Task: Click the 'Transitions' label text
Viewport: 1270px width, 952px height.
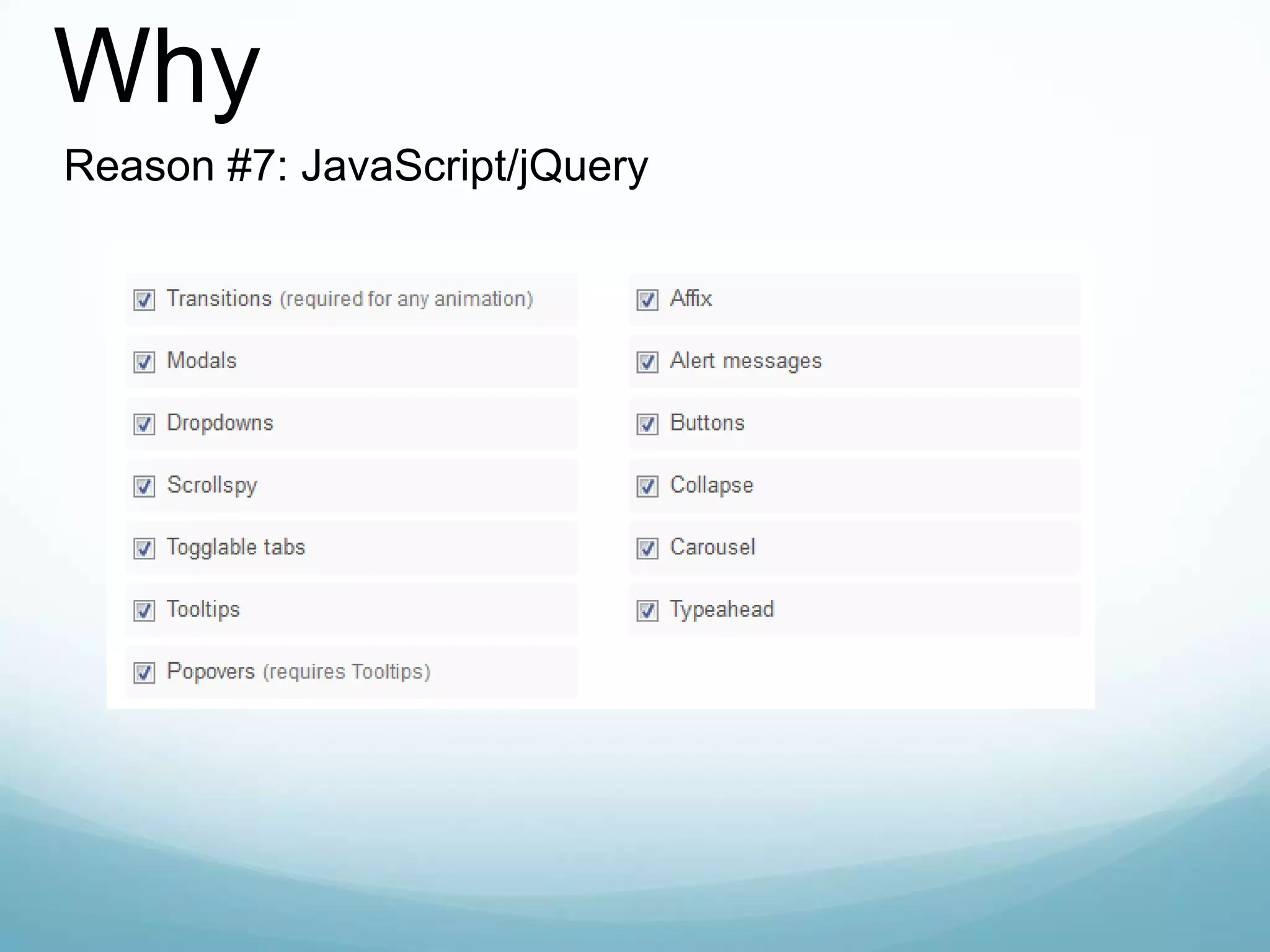Action: tap(220, 299)
